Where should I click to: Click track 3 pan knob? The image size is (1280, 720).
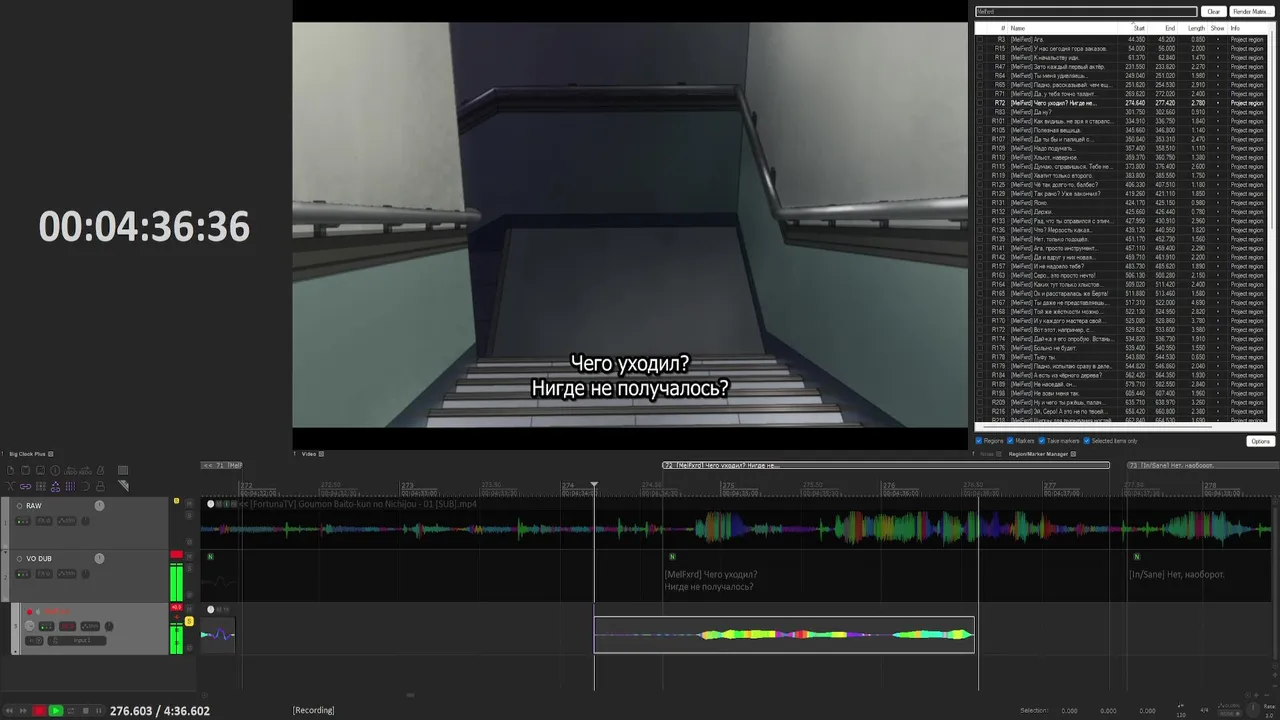[109, 627]
